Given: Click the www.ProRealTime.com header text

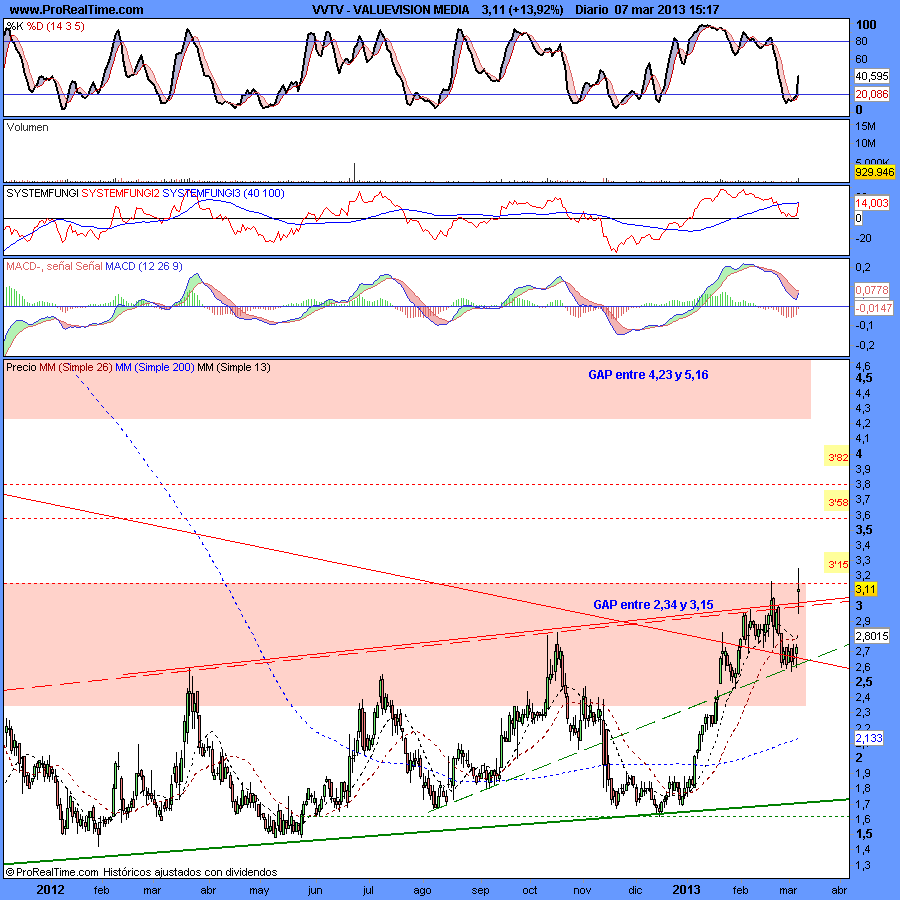Looking at the screenshot, I should coord(76,10).
